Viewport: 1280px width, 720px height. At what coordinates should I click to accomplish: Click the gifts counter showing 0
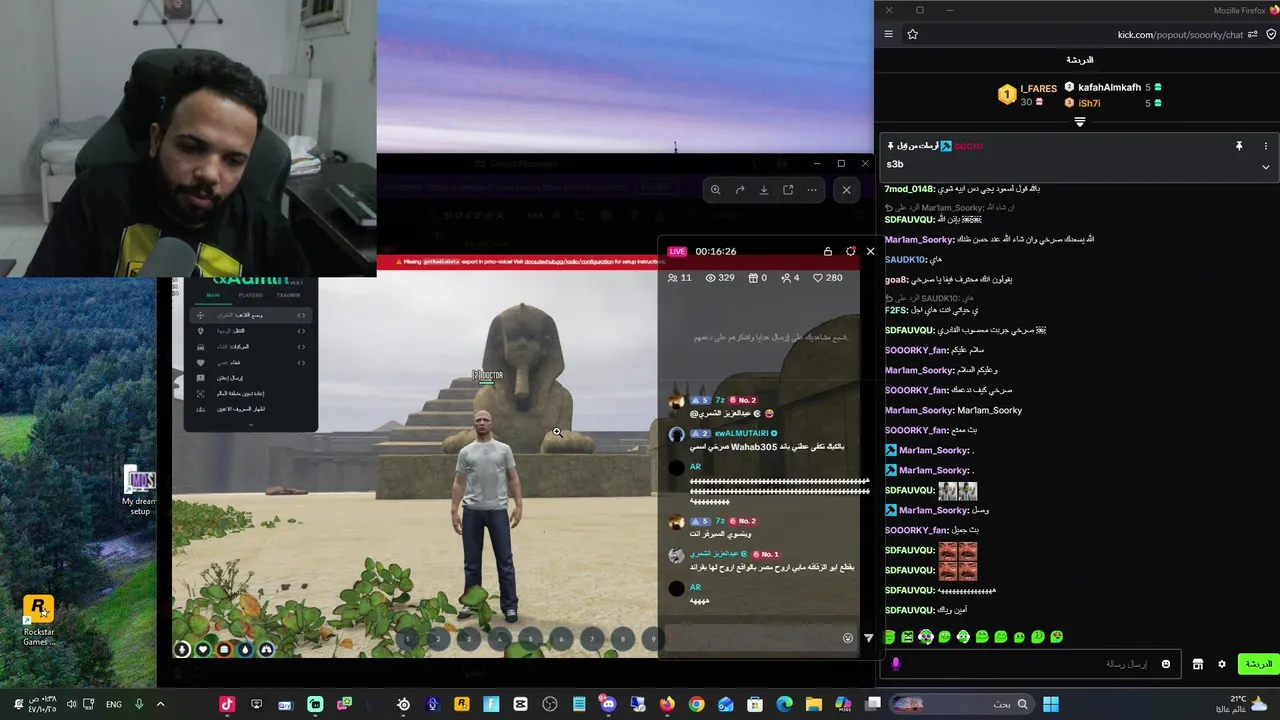coord(757,278)
